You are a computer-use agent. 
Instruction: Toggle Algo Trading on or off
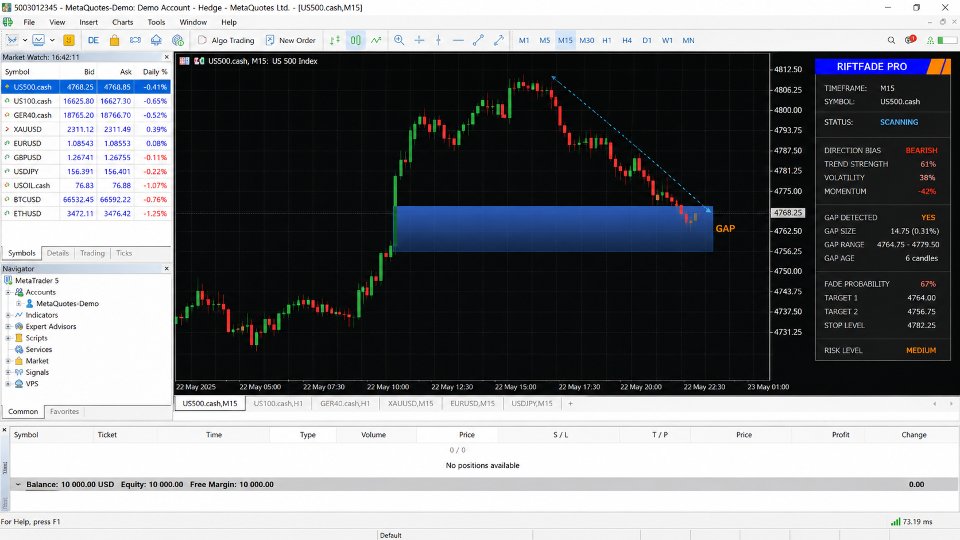[226, 40]
